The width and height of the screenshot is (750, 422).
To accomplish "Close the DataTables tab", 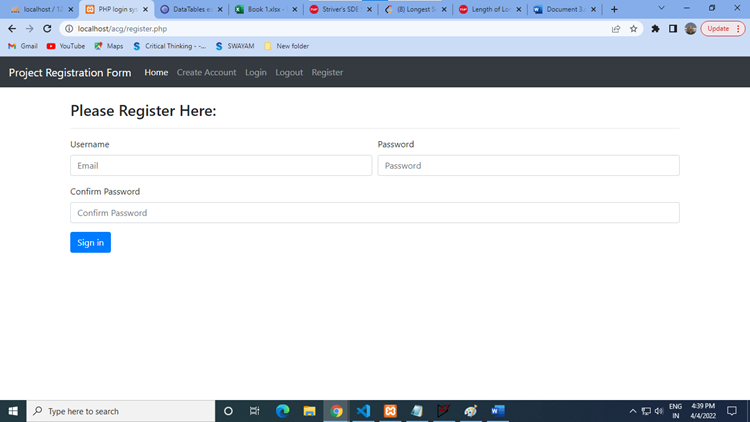I will (220, 9).
